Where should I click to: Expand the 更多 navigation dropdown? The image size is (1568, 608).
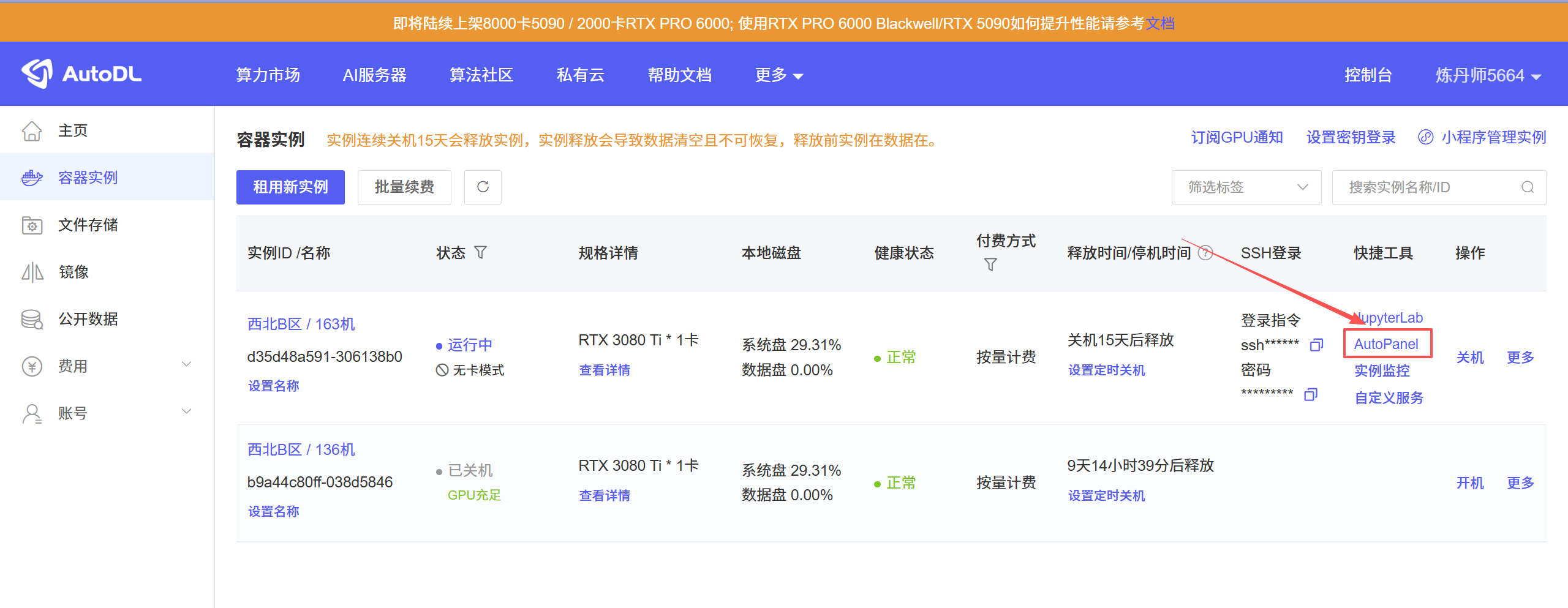point(778,75)
